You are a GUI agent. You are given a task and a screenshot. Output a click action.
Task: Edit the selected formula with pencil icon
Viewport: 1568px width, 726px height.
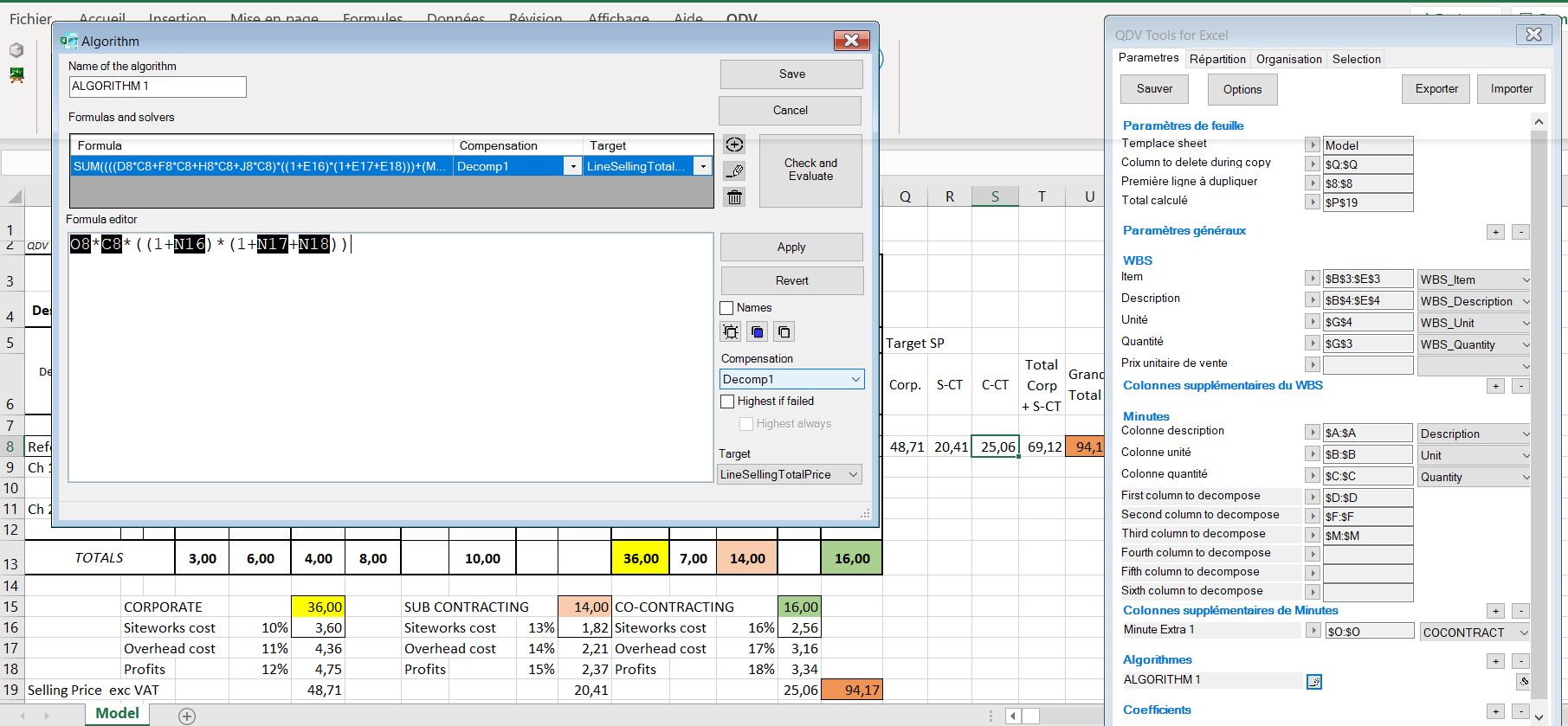click(734, 171)
